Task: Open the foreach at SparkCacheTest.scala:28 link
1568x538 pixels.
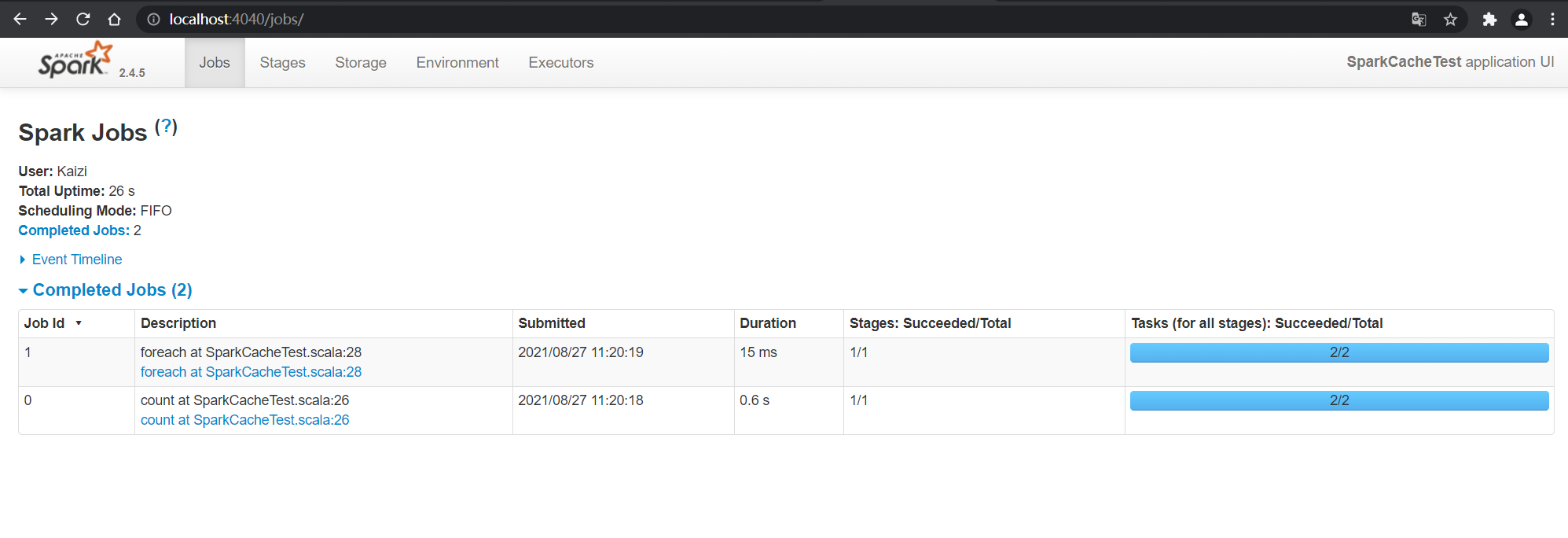Action: pyautogui.click(x=251, y=372)
